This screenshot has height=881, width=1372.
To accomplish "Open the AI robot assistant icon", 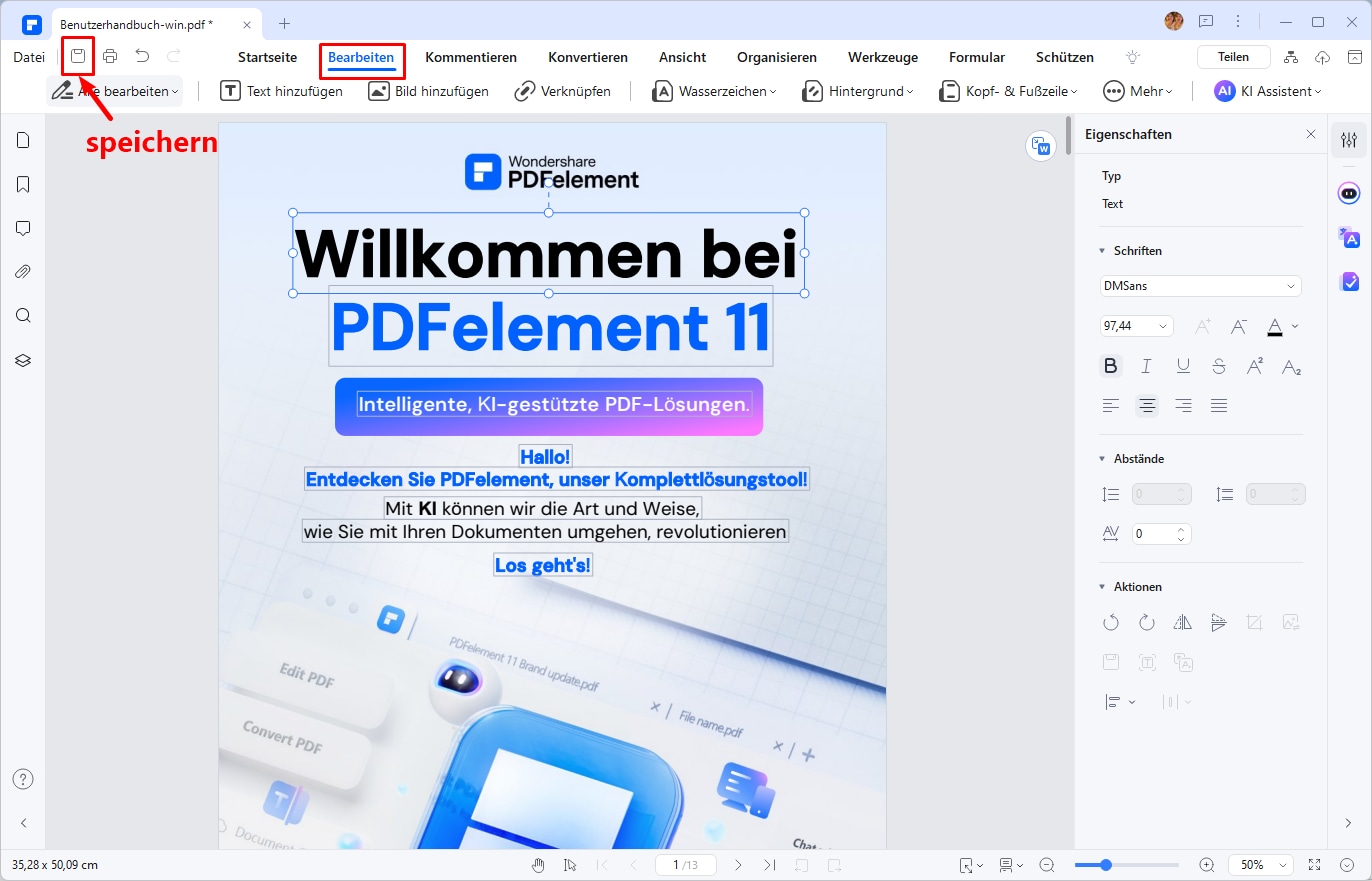I will 1349,193.
